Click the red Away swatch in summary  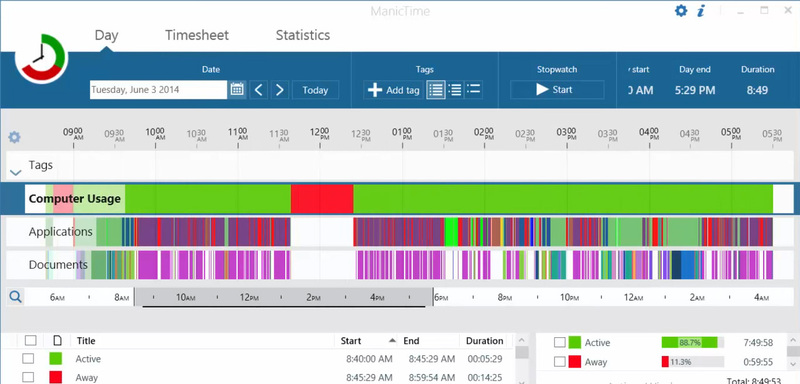point(574,362)
